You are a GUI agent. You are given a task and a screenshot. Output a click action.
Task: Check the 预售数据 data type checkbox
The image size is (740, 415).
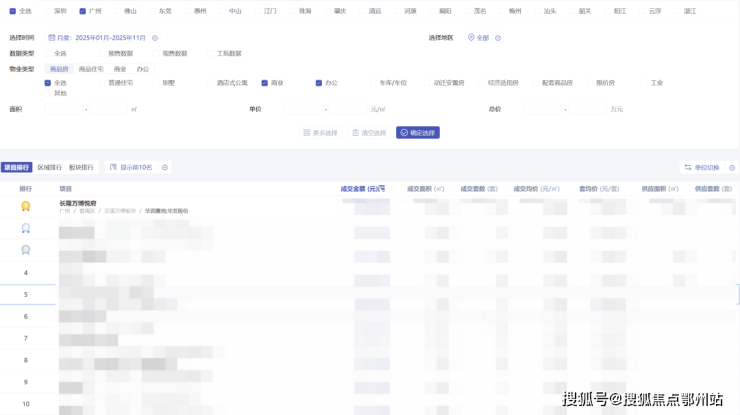[102, 53]
